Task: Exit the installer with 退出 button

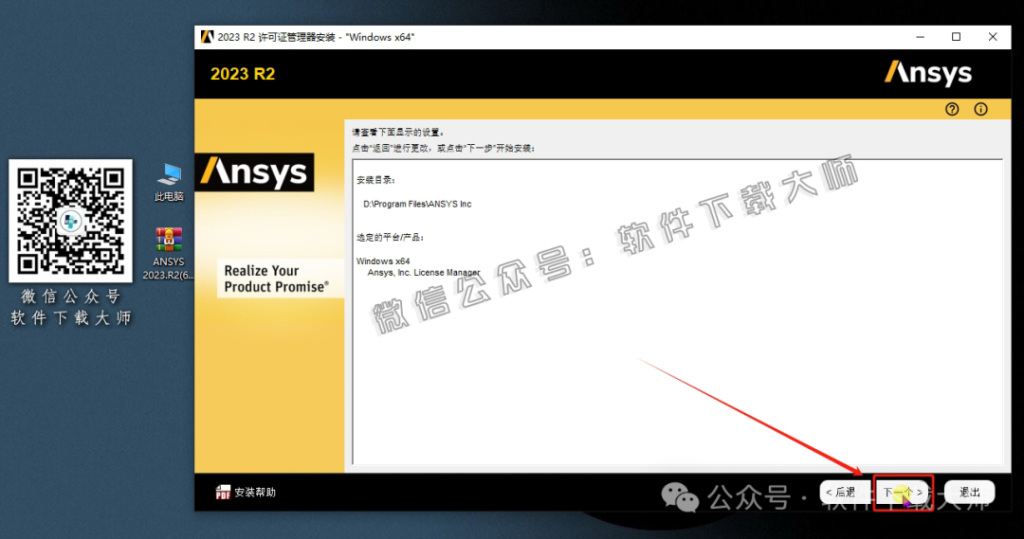Action: click(x=969, y=492)
